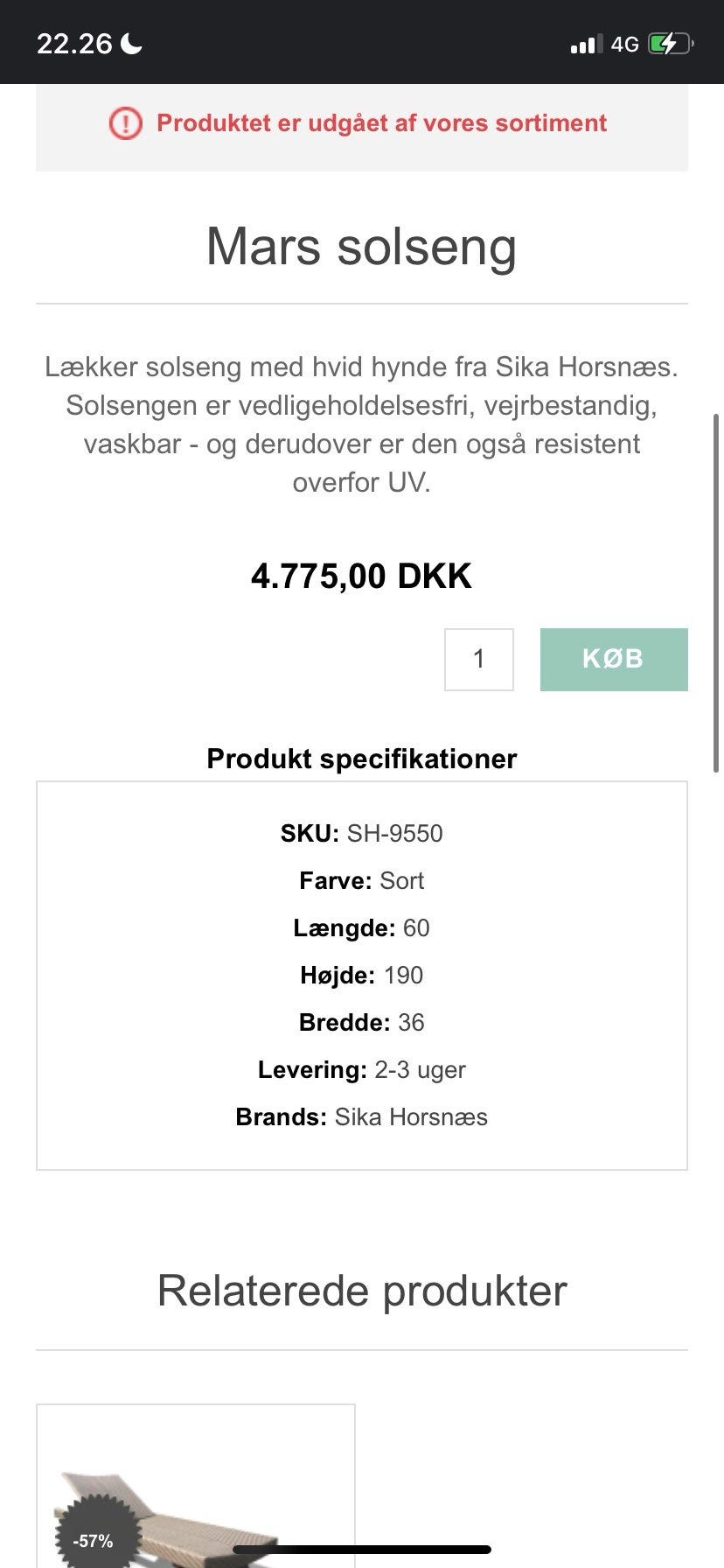Open the related sunbed product thumbnail
The image size is (724, 1568).
196,1486
